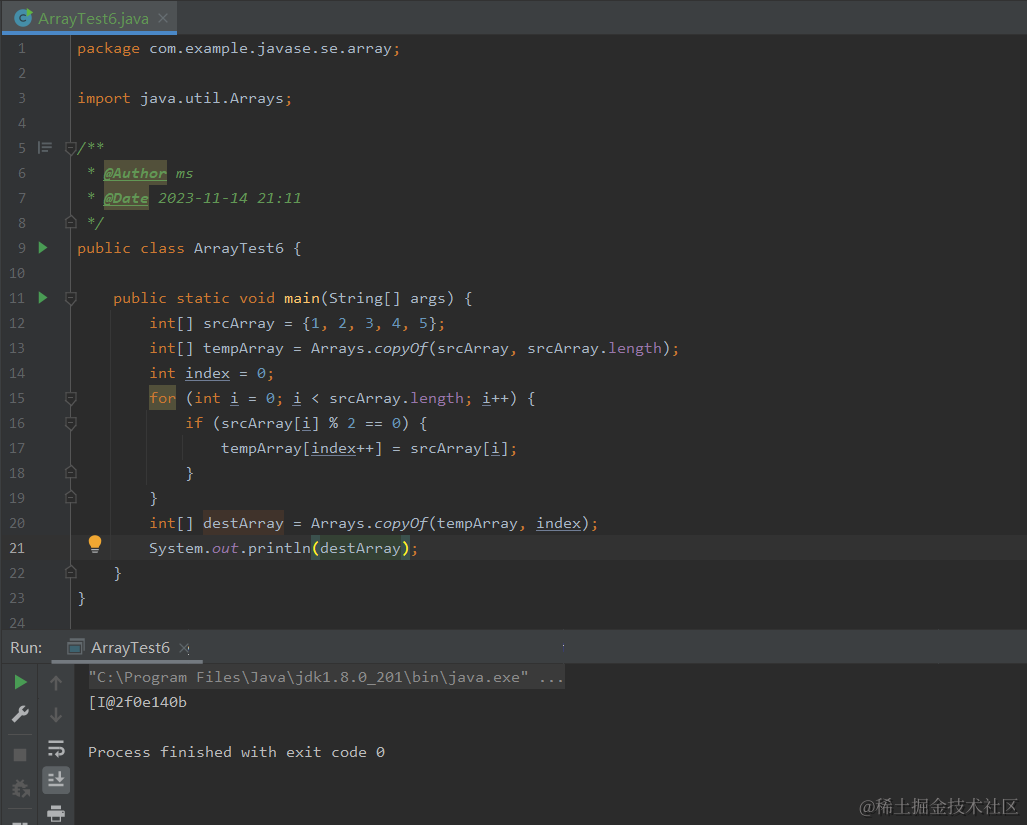Close the ArrayTest6.java editor tab

(x=163, y=18)
